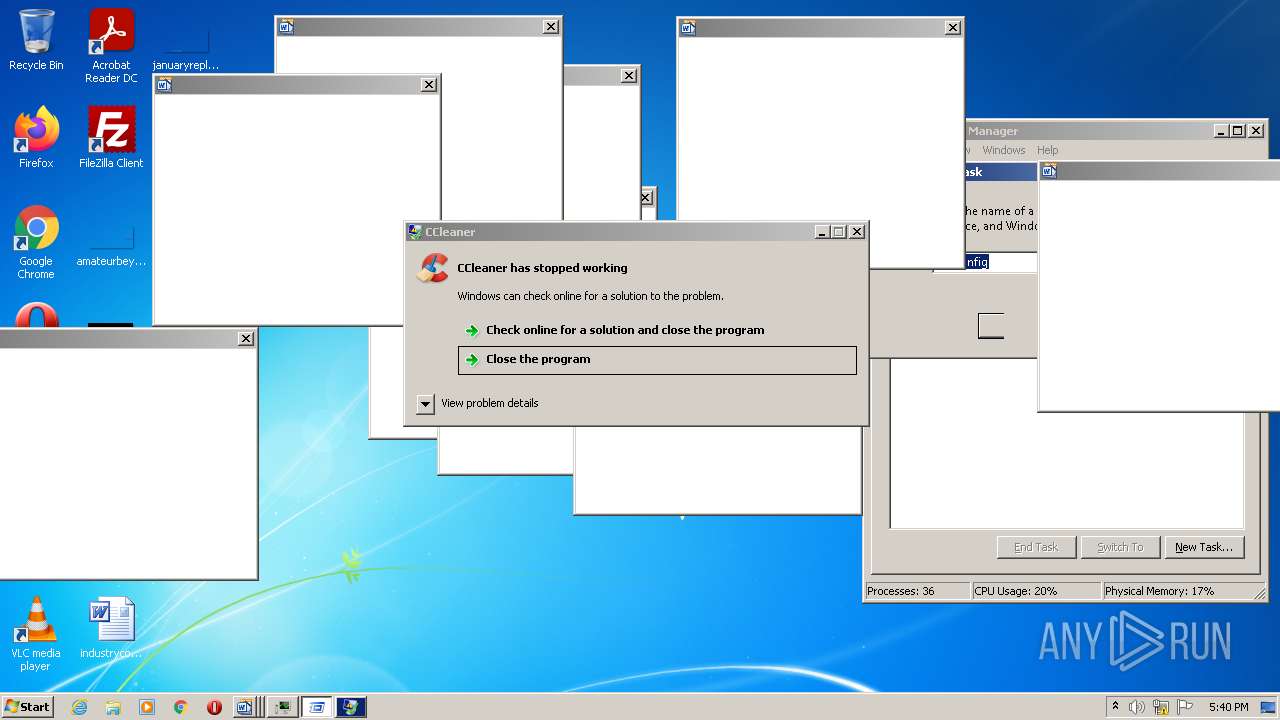Minimize the Task Manager window
Screen dimensions: 1280x720
[x=1222, y=131]
